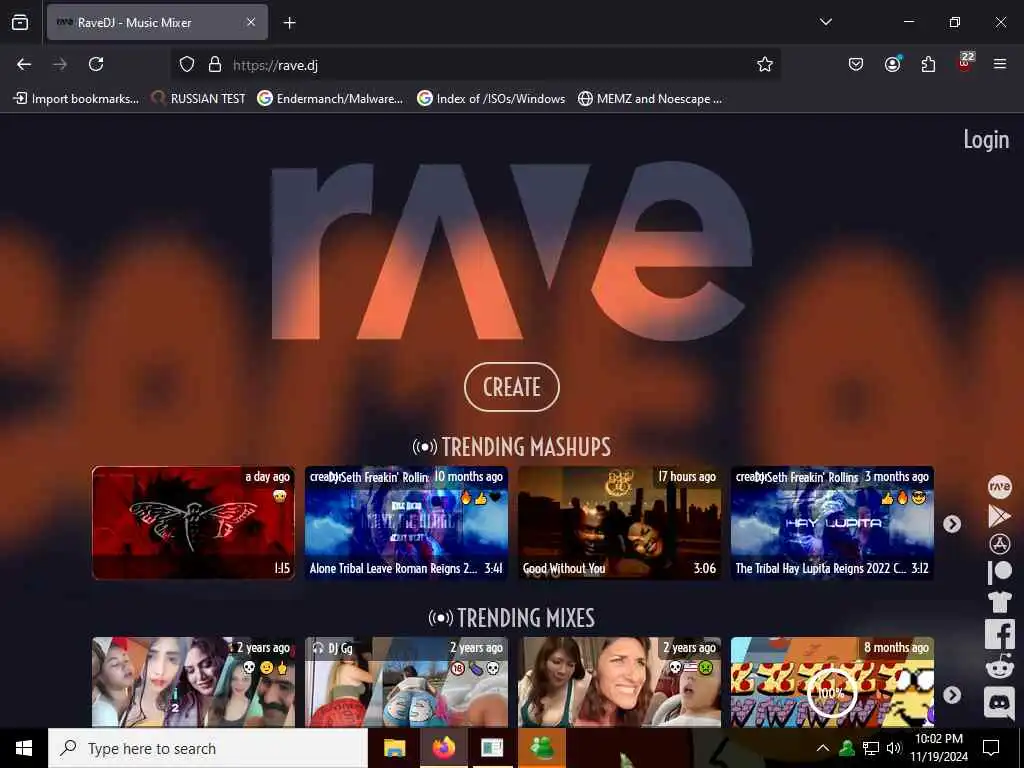Click the CREATE button

tap(512, 387)
